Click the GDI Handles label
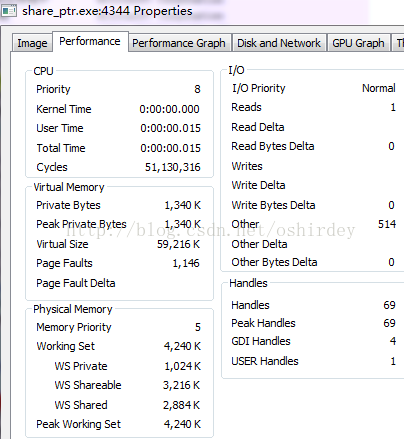 [261, 341]
